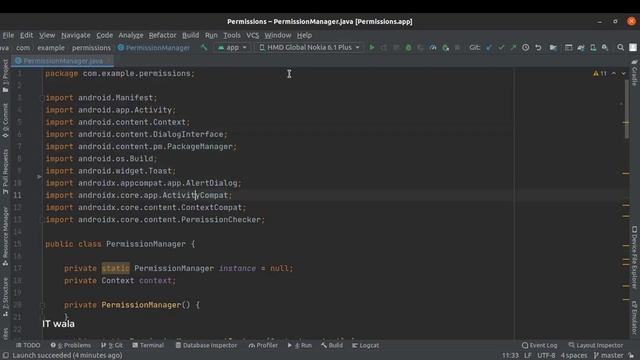
Task: Click the PermissionManager breadcrumb in navigation bar
Action: point(154,48)
